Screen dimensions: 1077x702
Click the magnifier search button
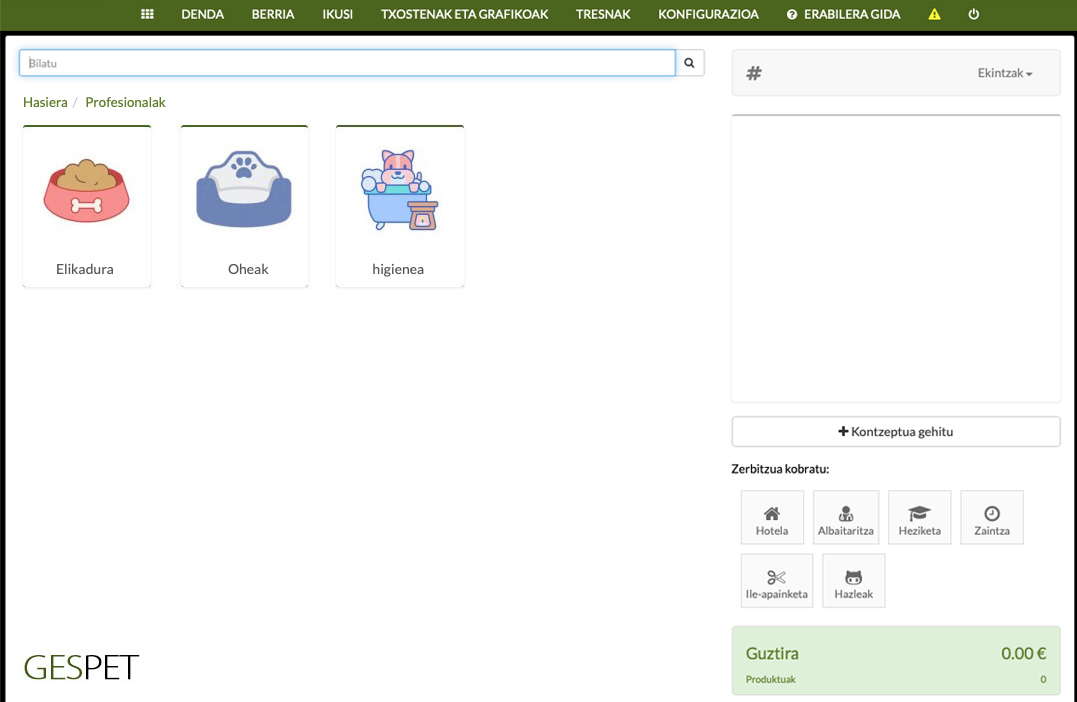click(690, 63)
